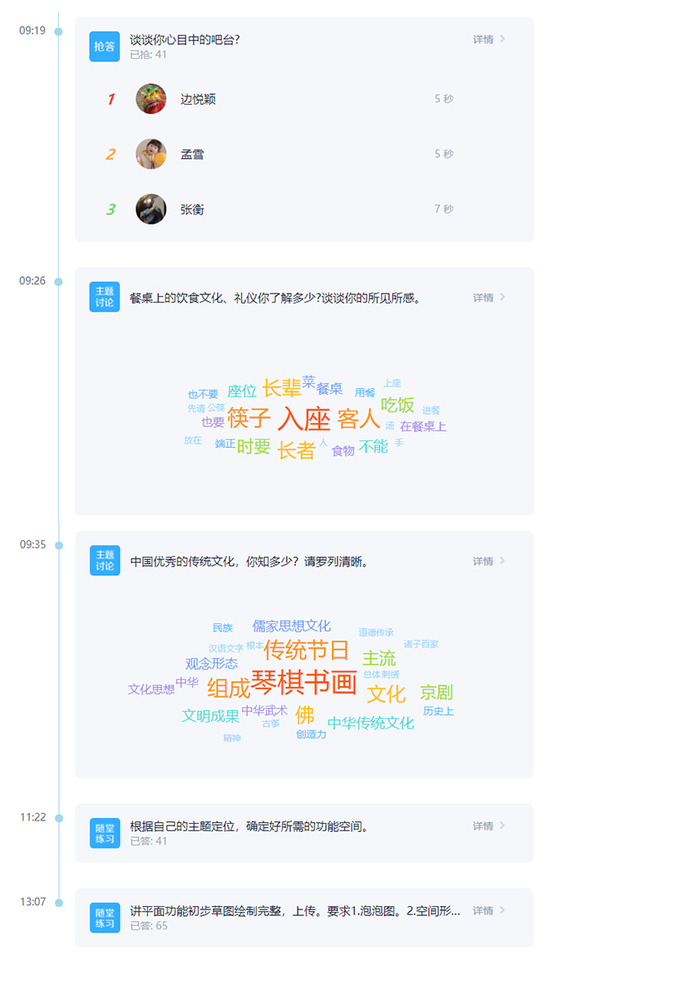Click the 主题讨论 icon for 餐桌上的饮食文化
Image resolution: width=699 pixels, height=990 pixels.
(104, 297)
